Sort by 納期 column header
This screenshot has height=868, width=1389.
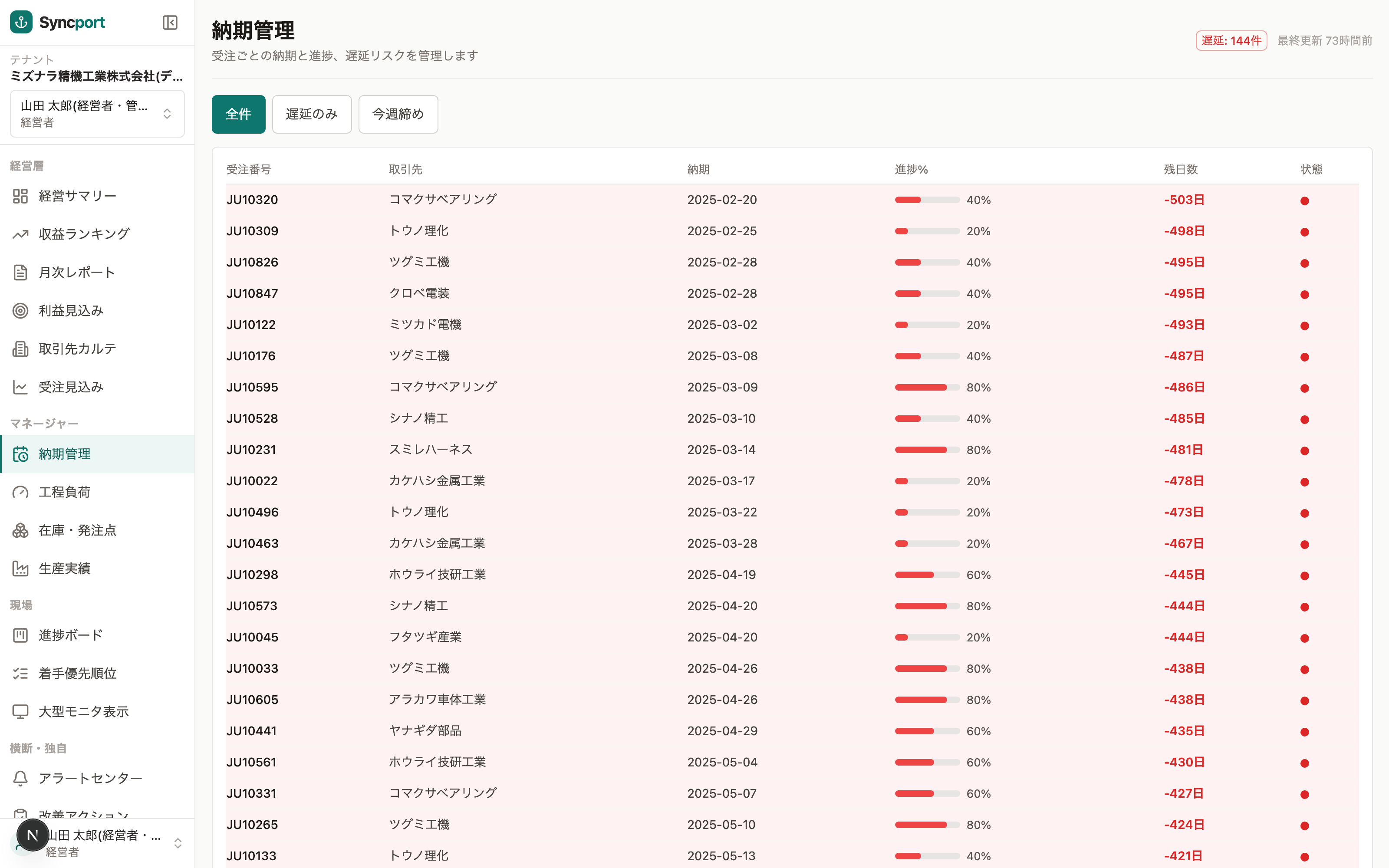tap(698, 169)
